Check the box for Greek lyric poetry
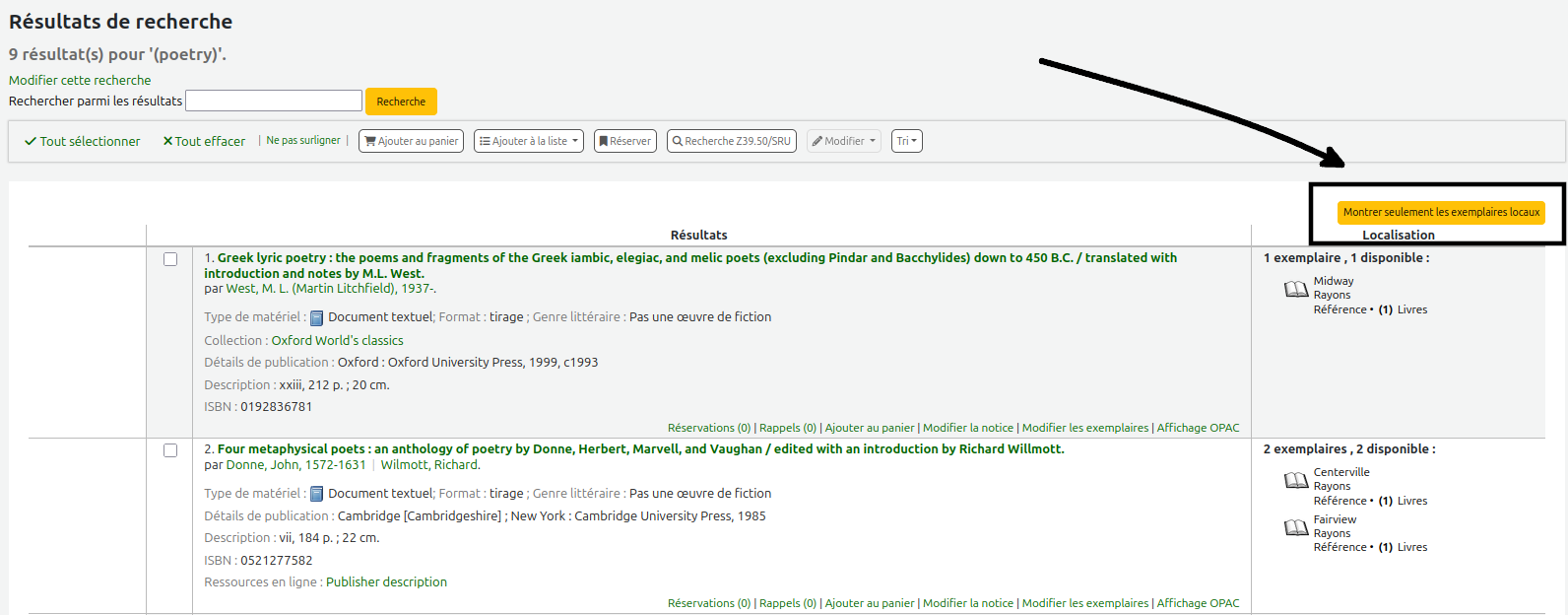The height and width of the screenshot is (615, 1568). click(170, 259)
